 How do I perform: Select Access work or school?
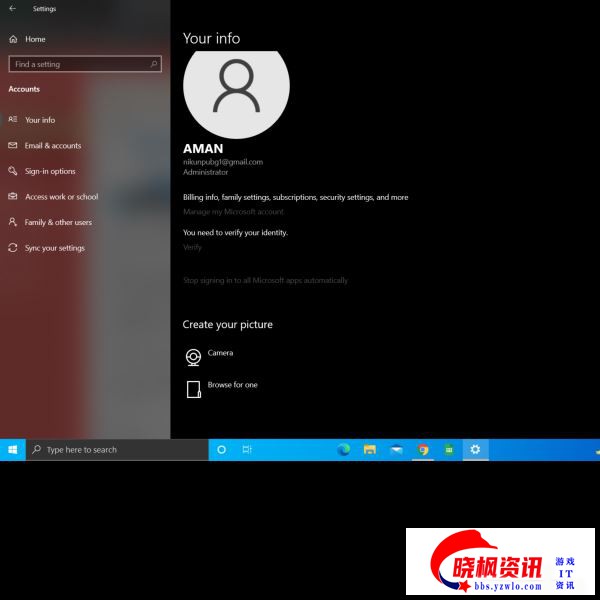coord(61,197)
